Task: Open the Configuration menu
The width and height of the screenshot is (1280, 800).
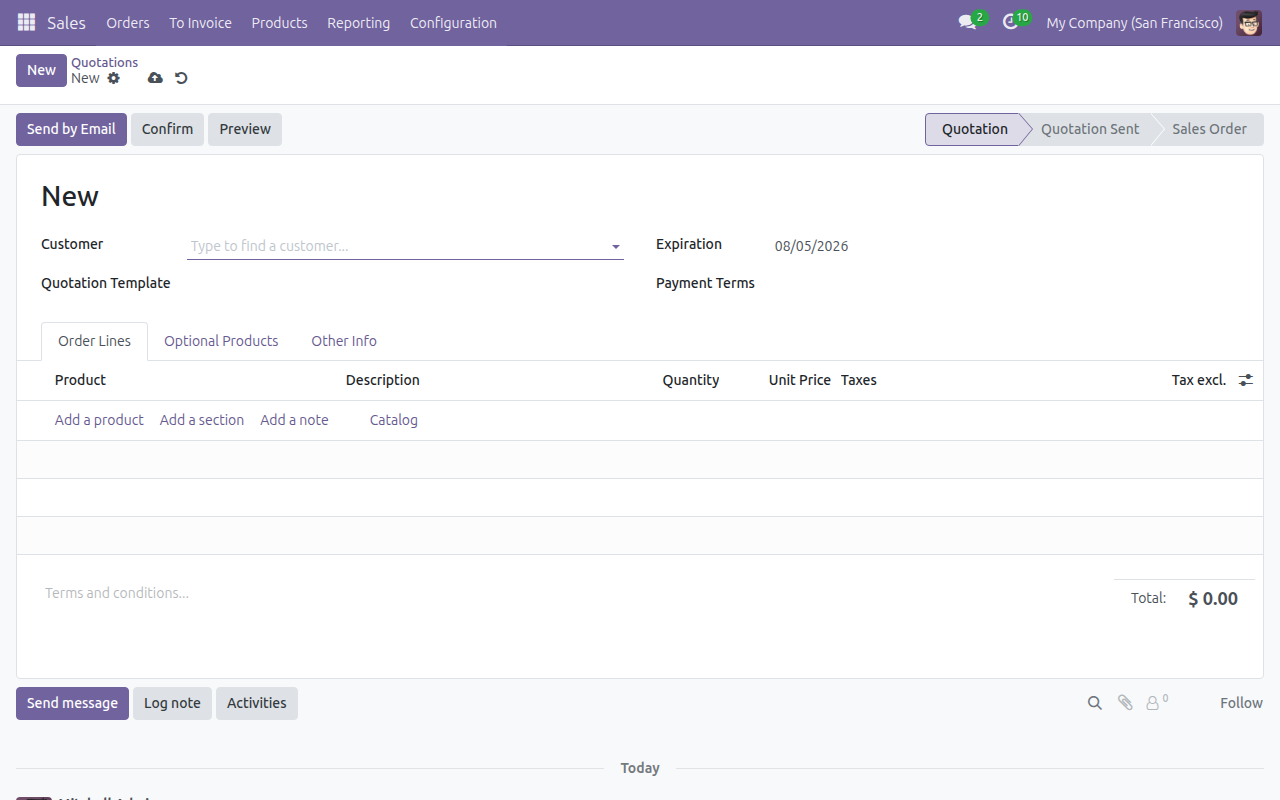Action: coord(453,22)
